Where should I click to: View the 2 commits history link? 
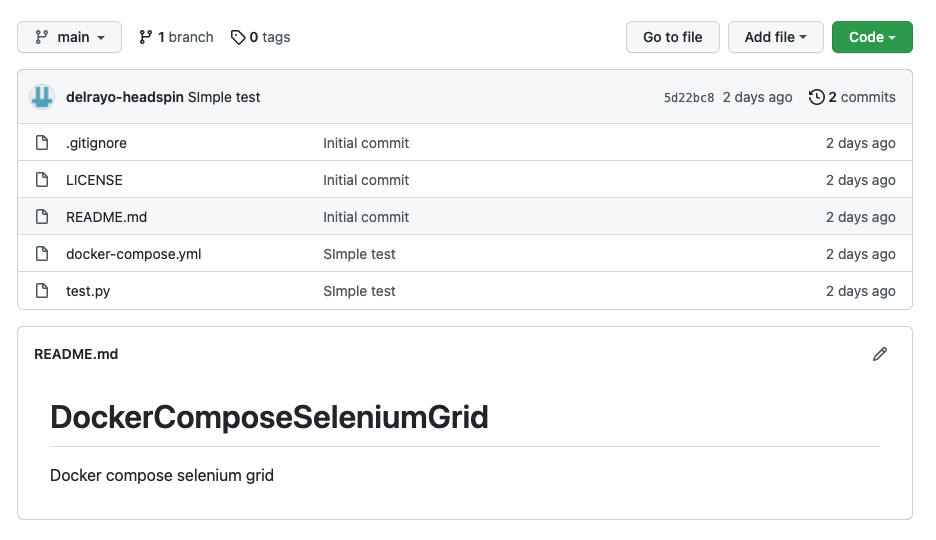pos(861,97)
